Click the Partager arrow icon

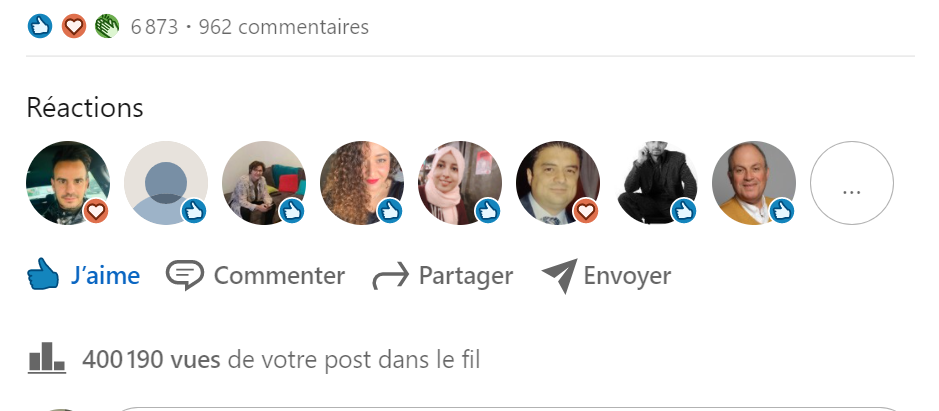coord(389,276)
